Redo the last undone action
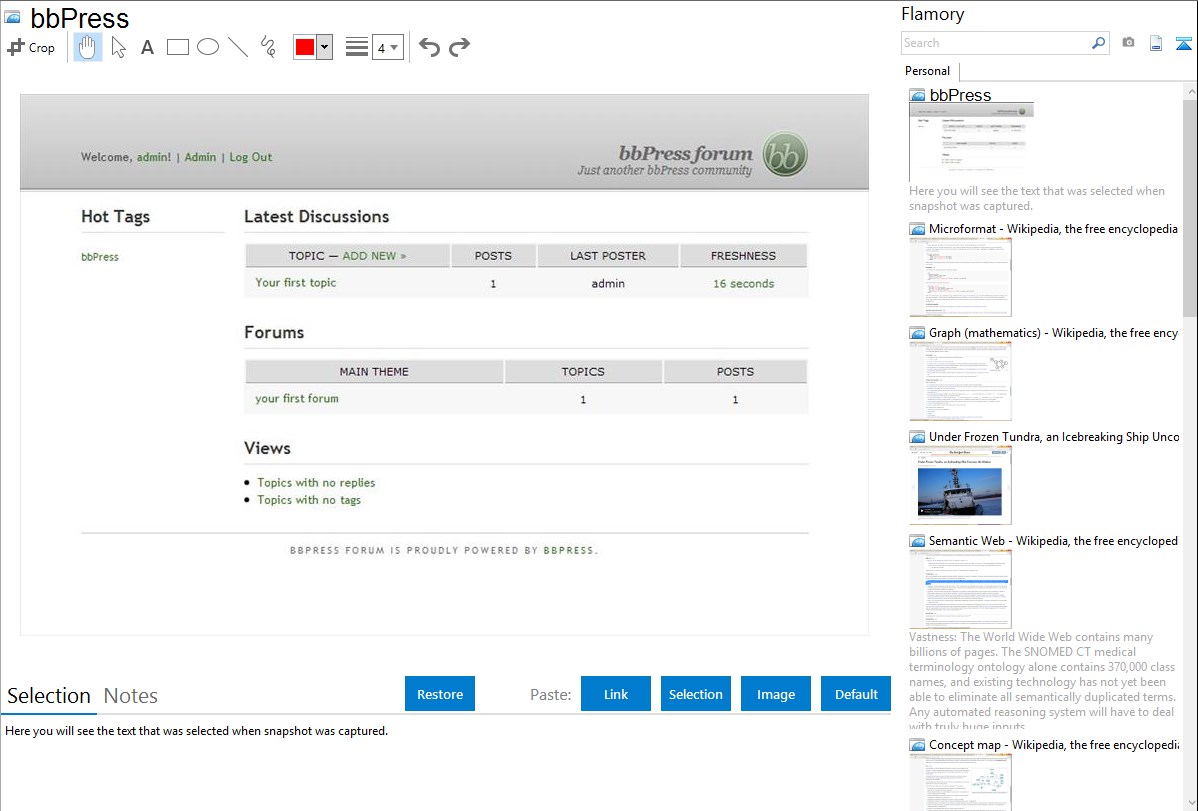This screenshot has width=1198, height=811. [x=459, y=47]
